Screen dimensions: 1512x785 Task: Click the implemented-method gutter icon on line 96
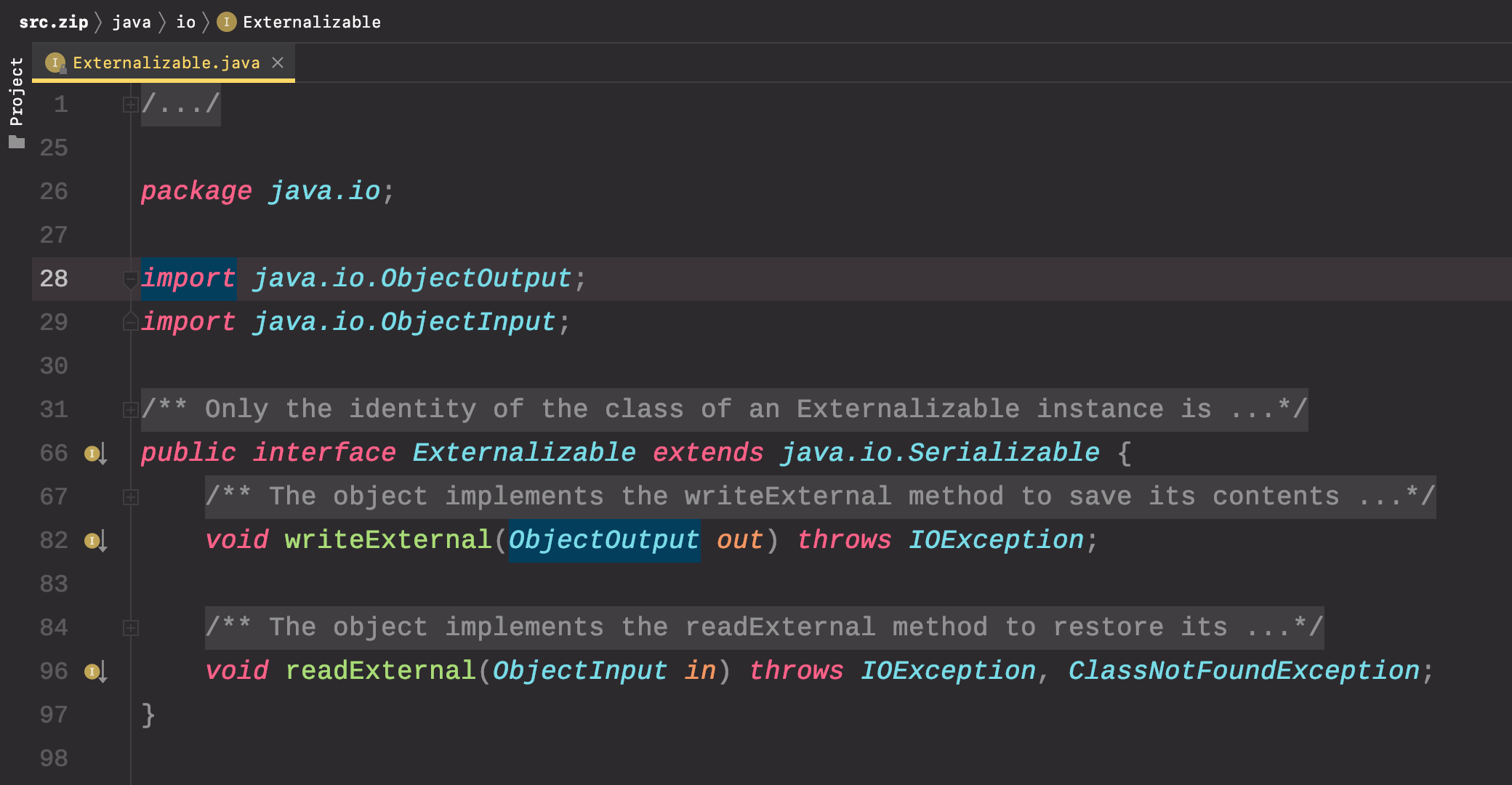tap(94, 672)
